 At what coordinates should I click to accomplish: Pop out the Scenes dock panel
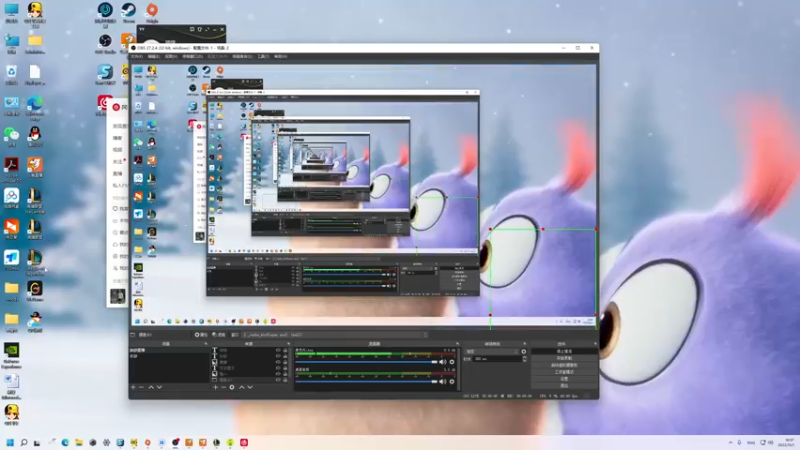(x=206, y=343)
